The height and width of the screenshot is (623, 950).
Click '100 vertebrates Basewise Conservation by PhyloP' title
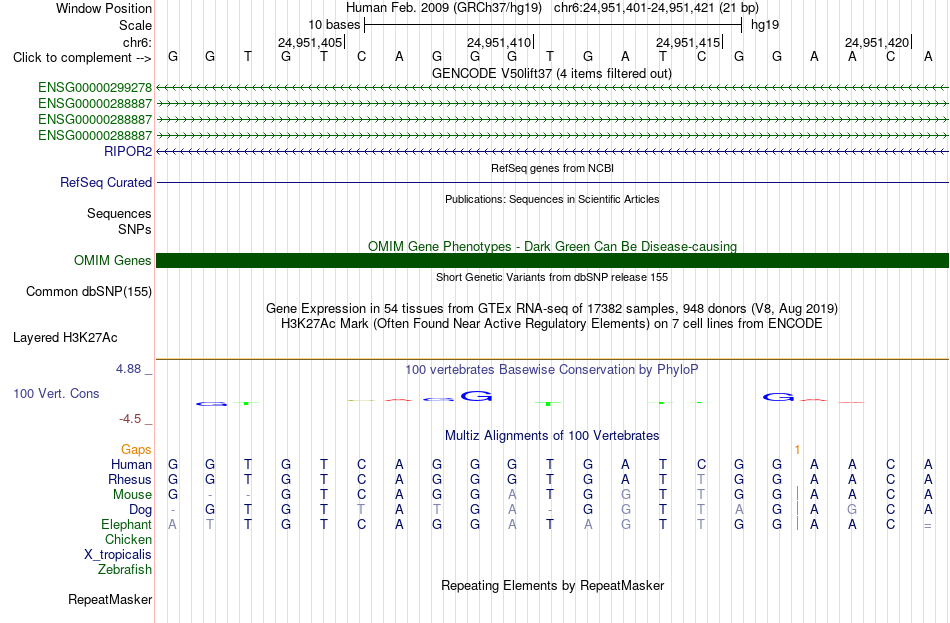tap(552, 370)
